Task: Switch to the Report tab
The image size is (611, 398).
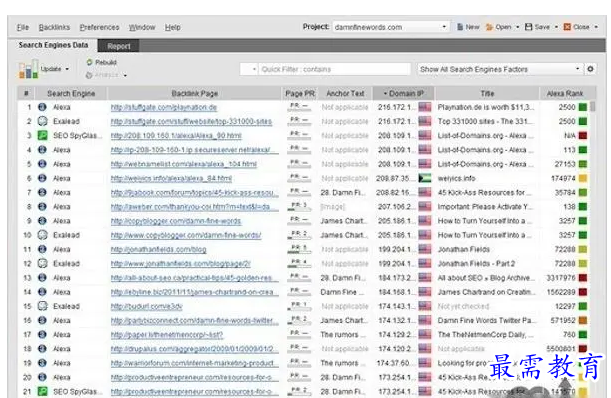Action: [119, 46]
